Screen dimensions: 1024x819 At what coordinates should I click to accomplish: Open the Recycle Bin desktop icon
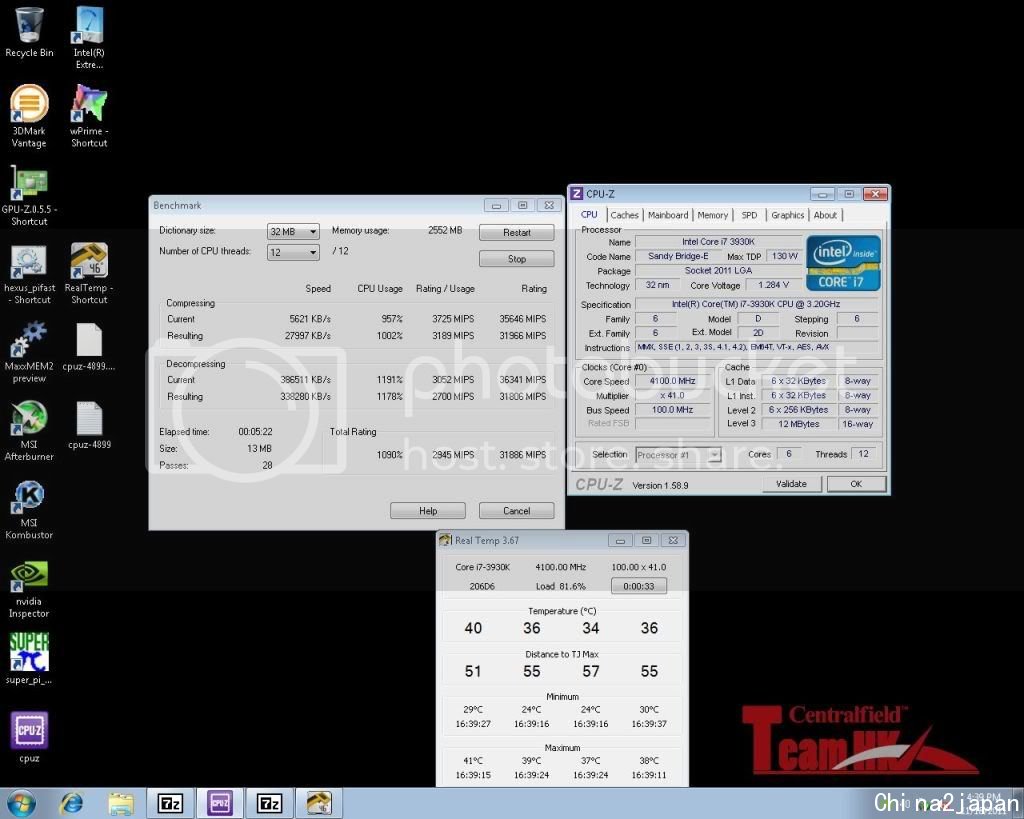(29, 33)
